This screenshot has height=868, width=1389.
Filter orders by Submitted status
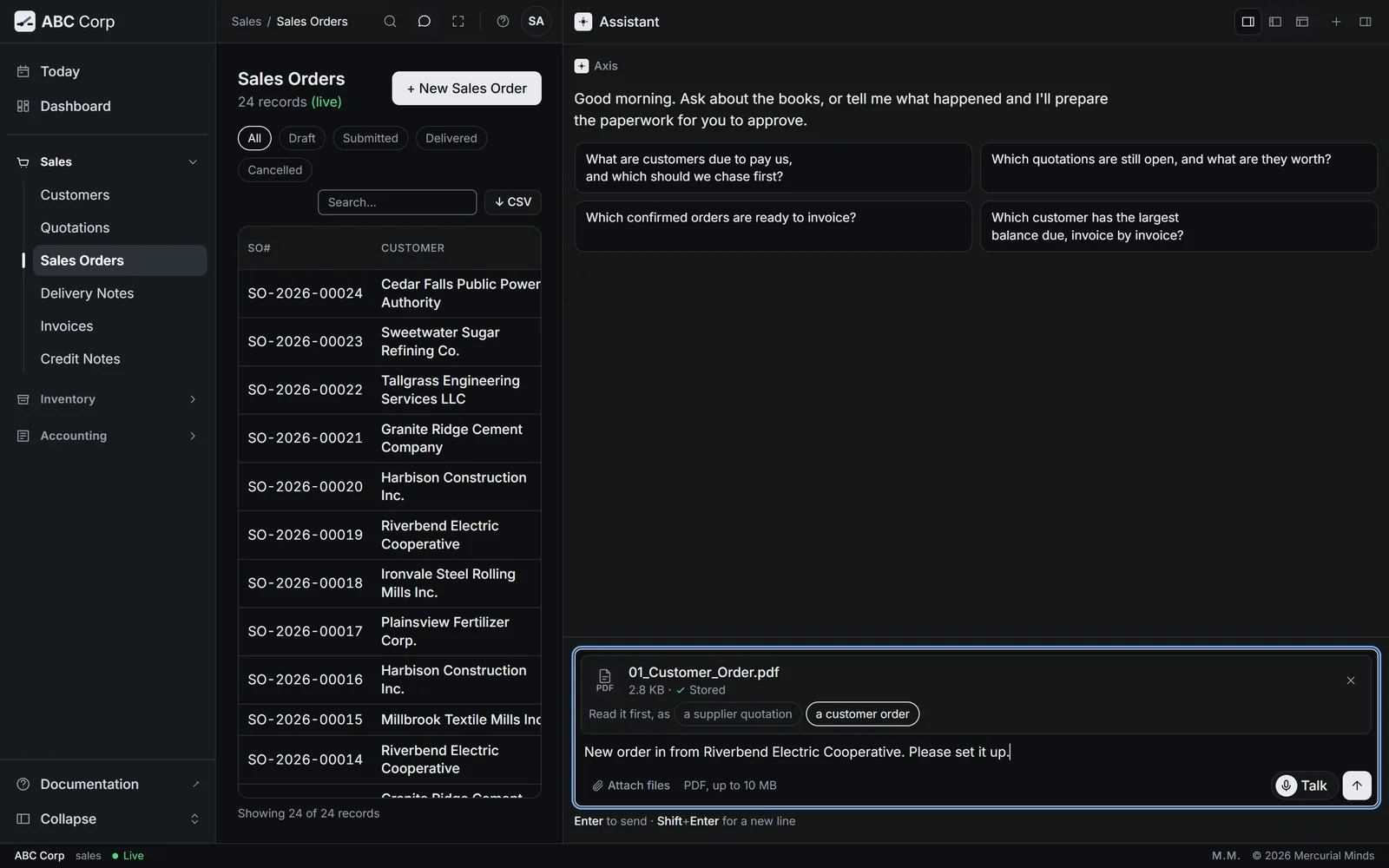click(x=371, y=138)
